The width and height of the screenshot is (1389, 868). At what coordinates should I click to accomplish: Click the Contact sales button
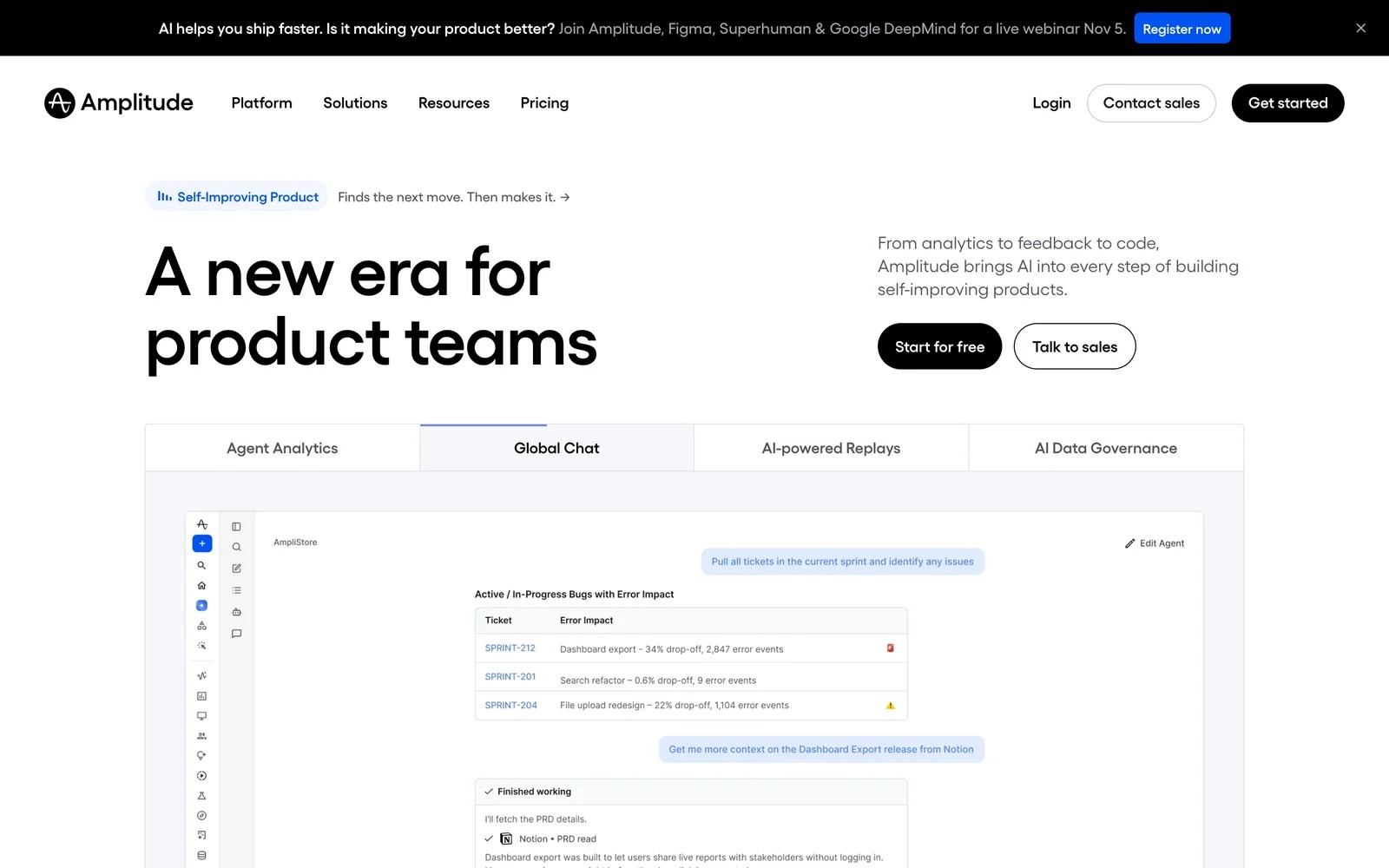[x=1151, y=103]
